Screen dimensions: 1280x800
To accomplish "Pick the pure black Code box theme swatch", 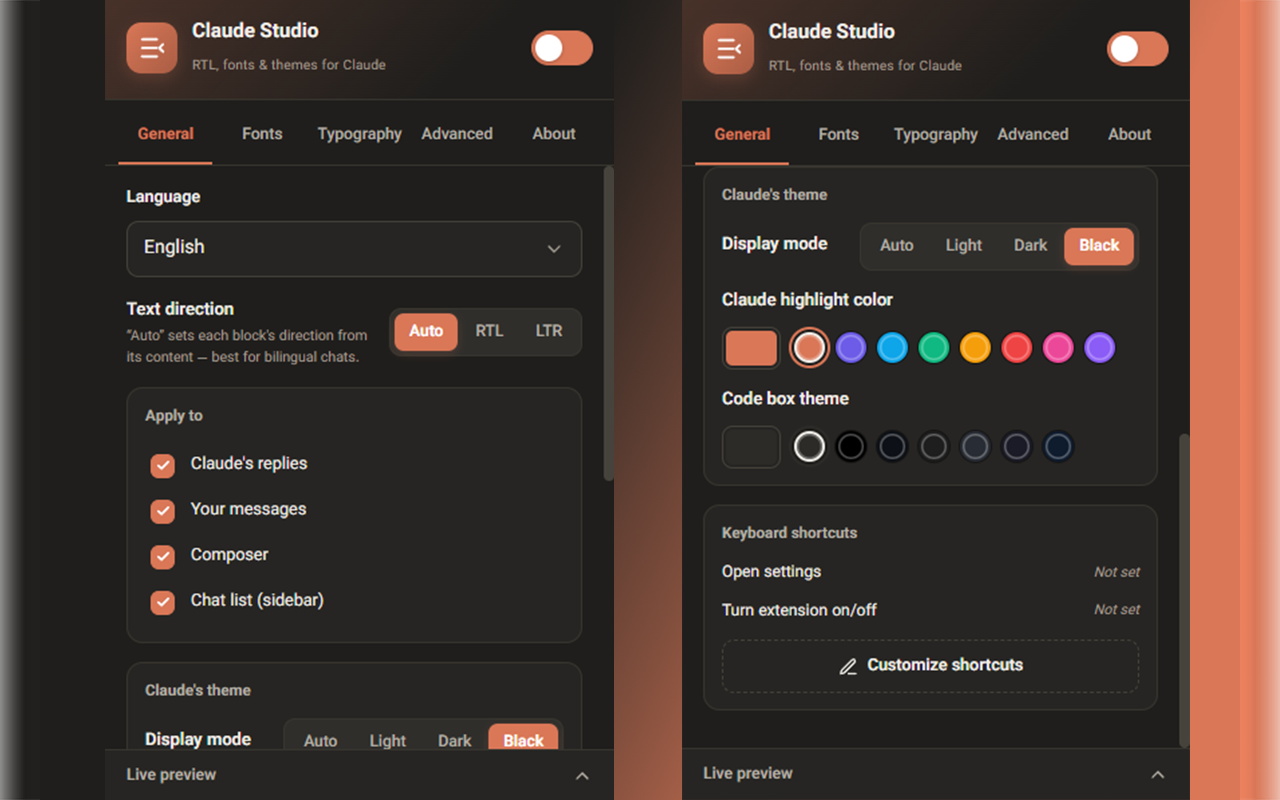I will click(x=851, y=446).
